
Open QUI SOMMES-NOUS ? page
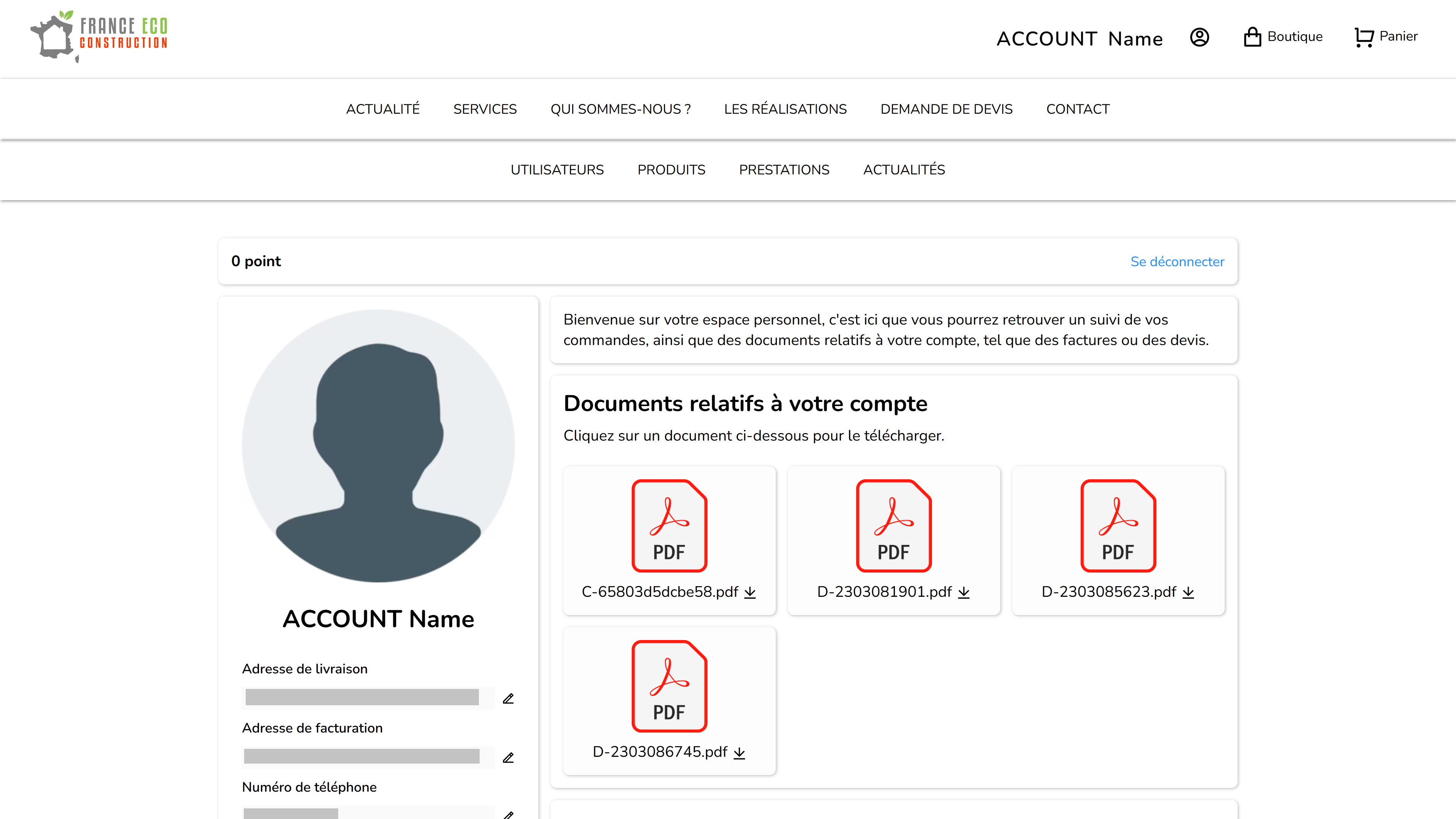(621, 109)
